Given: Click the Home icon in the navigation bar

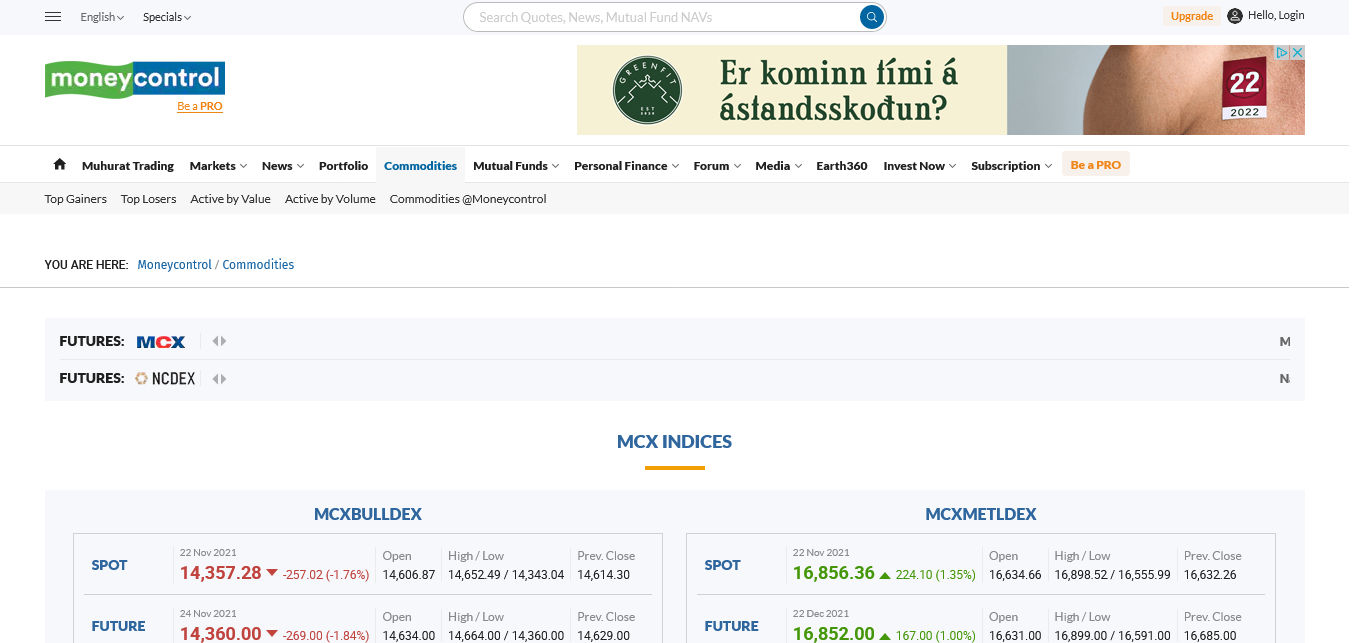Looking at the screenshot, I should point(60,165).
